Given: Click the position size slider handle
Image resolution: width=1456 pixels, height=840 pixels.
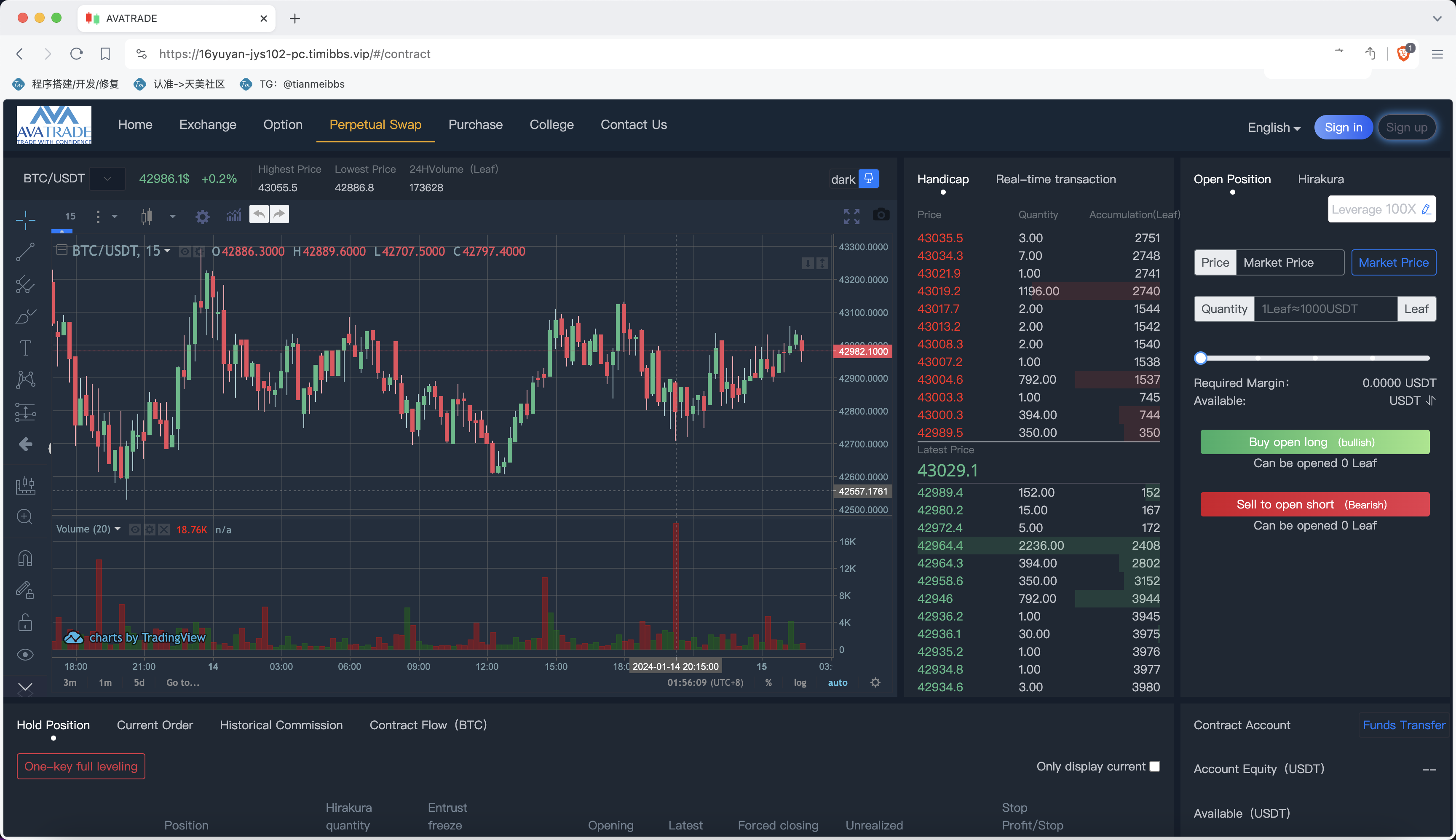Looking at the screenshot, I should pyautogui.click(x=1200, y=358).
